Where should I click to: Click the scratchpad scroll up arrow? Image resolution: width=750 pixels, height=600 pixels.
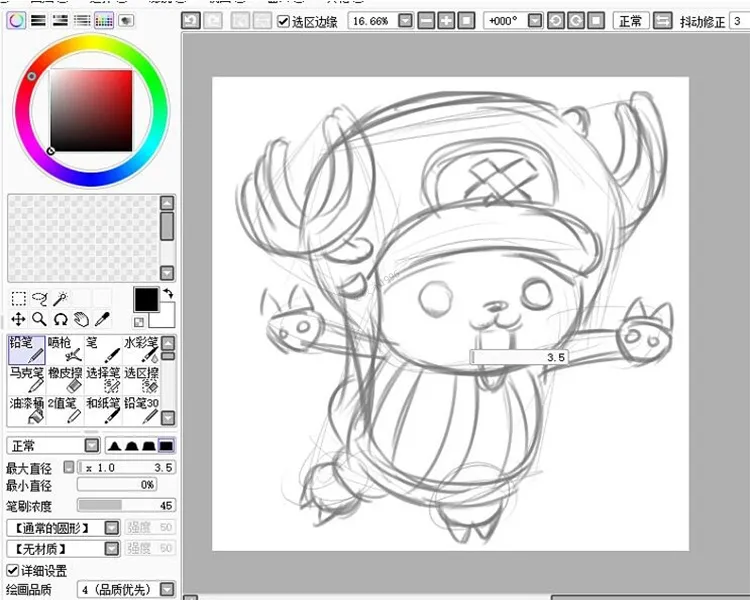coord(167,203)
